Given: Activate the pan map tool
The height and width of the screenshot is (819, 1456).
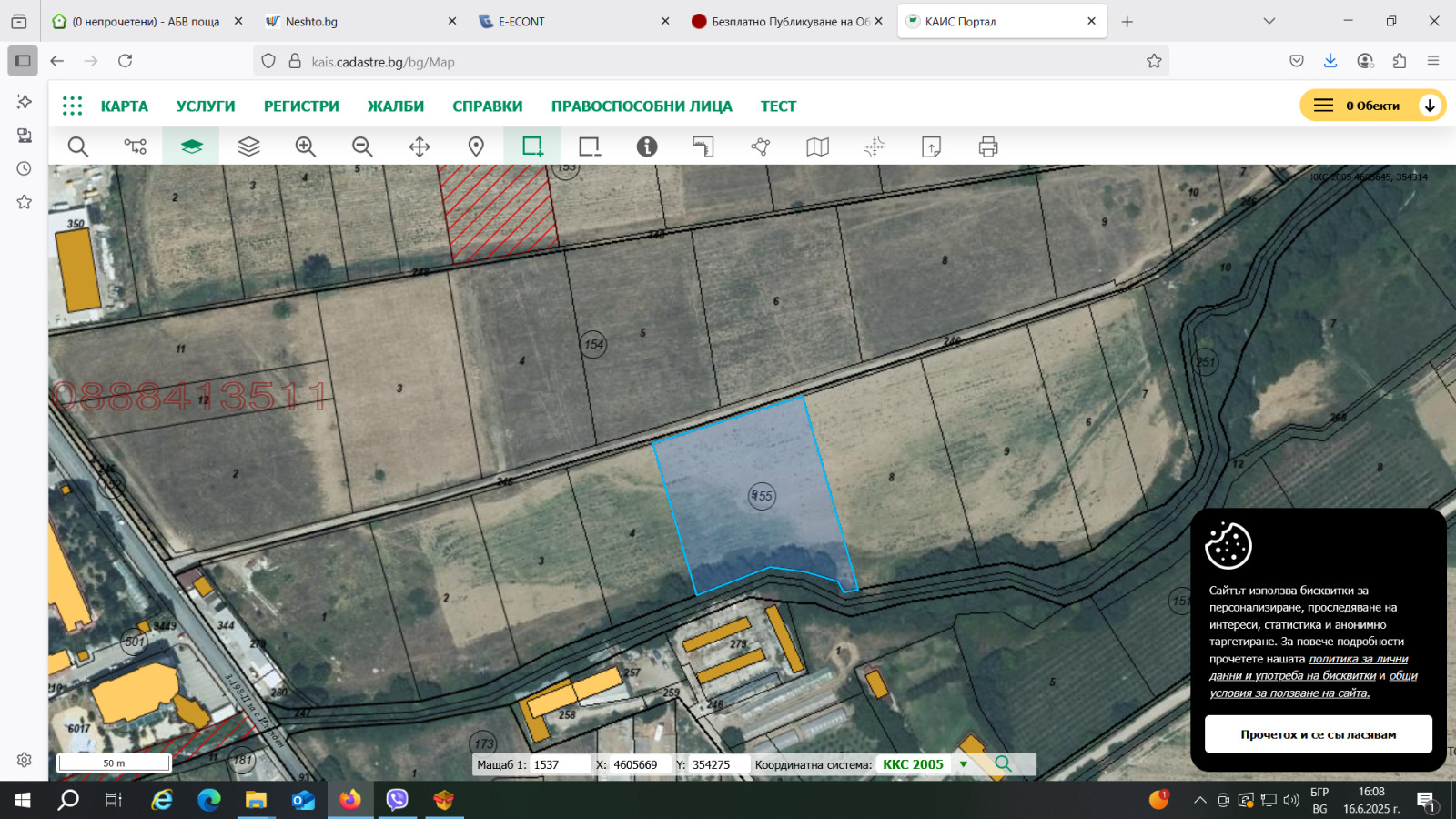Looking at the screenshot, I should click(420, 147).
